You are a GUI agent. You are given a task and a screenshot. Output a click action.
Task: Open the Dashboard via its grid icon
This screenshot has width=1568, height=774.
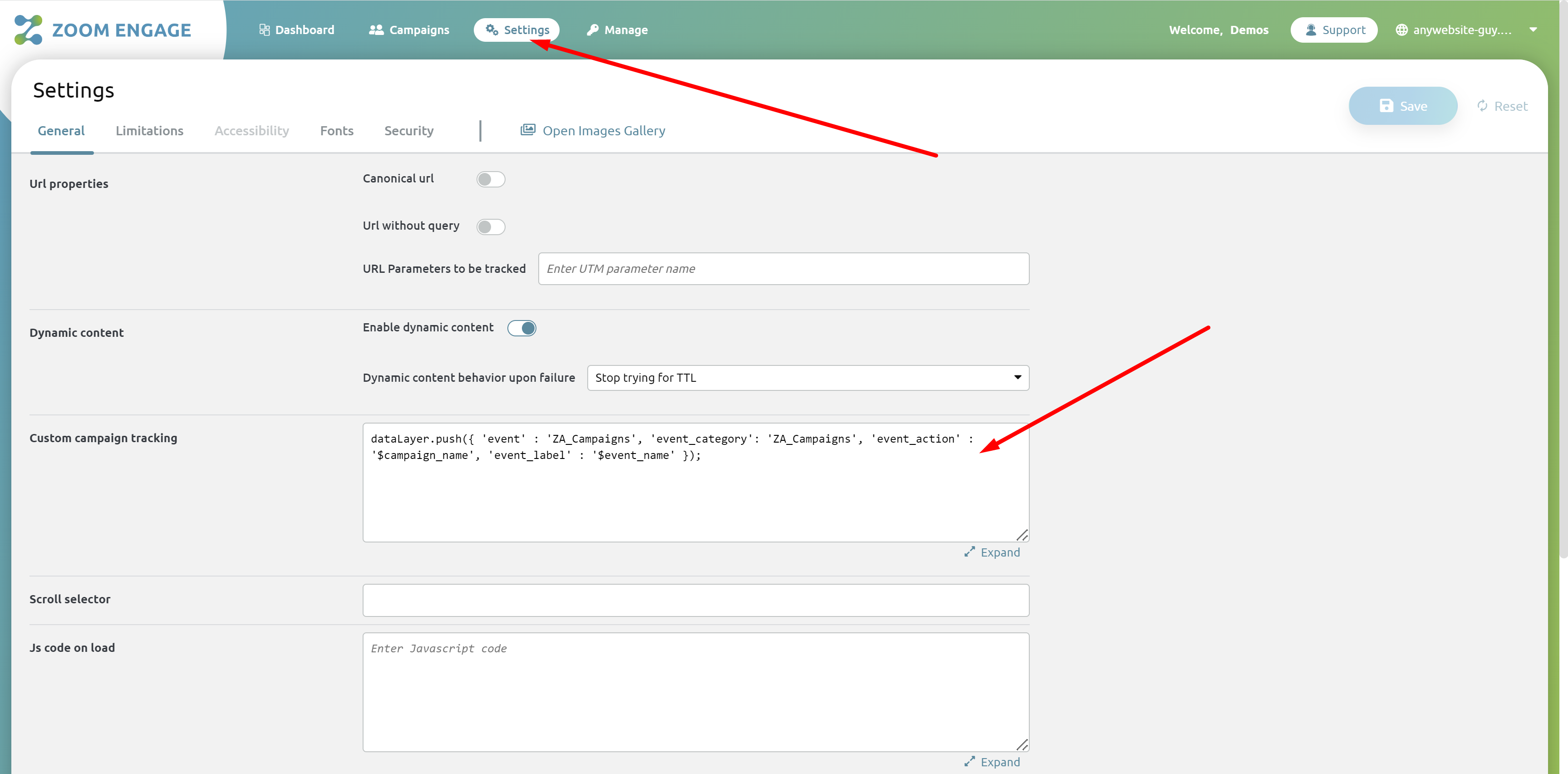point(264,29)
